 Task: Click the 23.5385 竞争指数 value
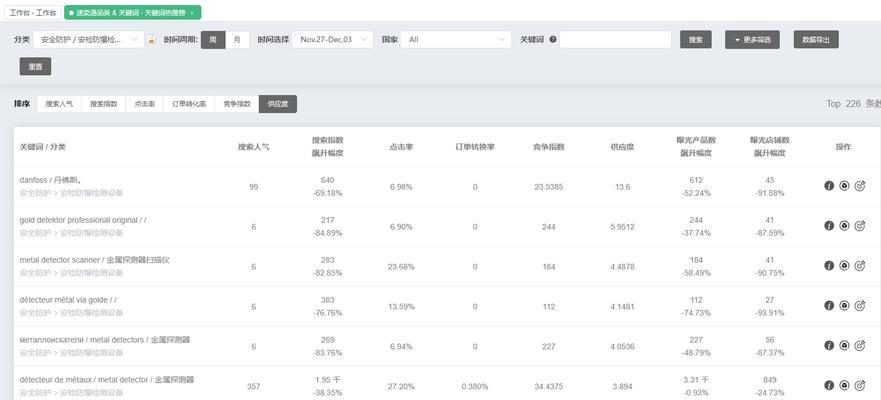pos(549,187)
